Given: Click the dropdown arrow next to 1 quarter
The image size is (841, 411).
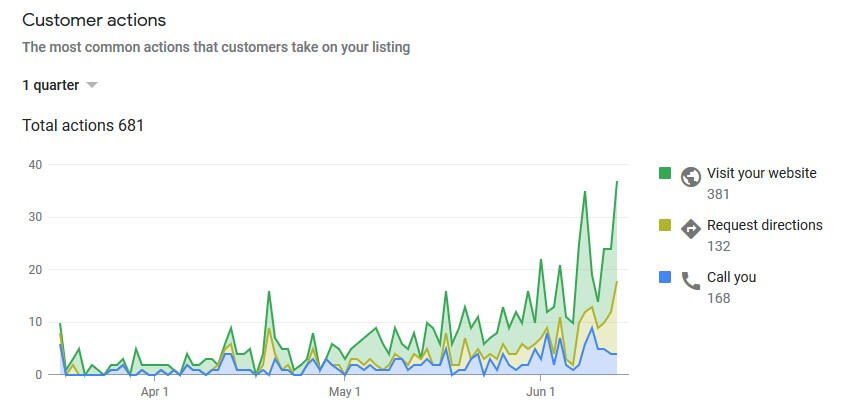Looking at the screenshot, I should point(92,85).
